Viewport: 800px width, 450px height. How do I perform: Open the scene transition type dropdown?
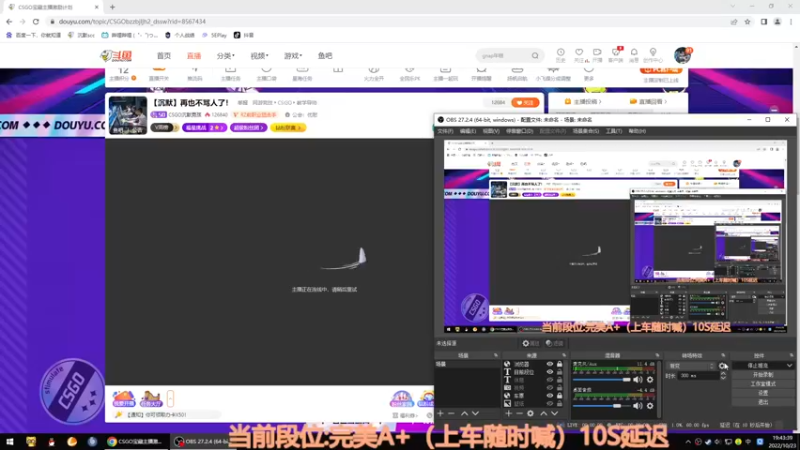[x=691, y=366]
